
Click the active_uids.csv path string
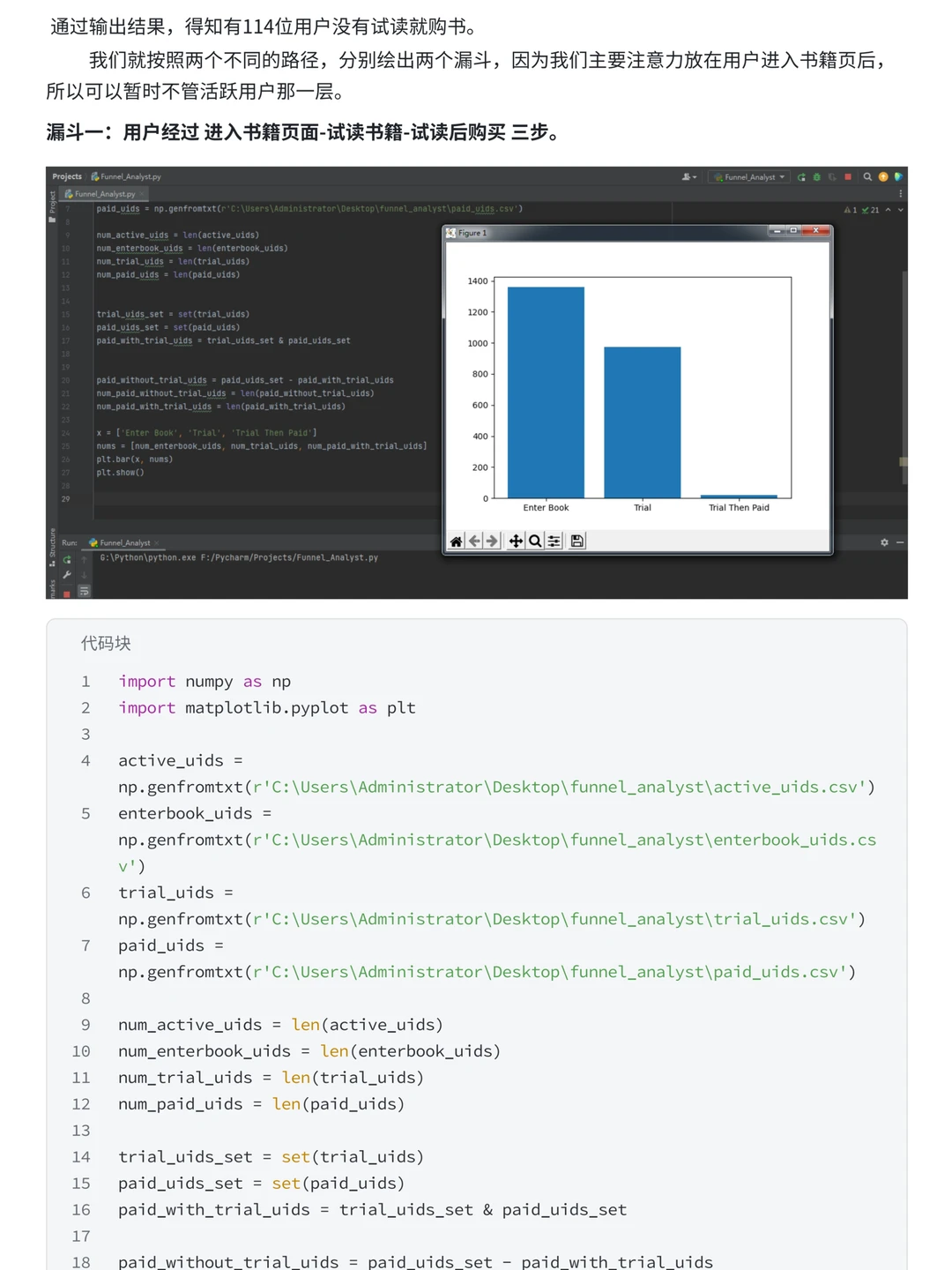click(560, 787)
